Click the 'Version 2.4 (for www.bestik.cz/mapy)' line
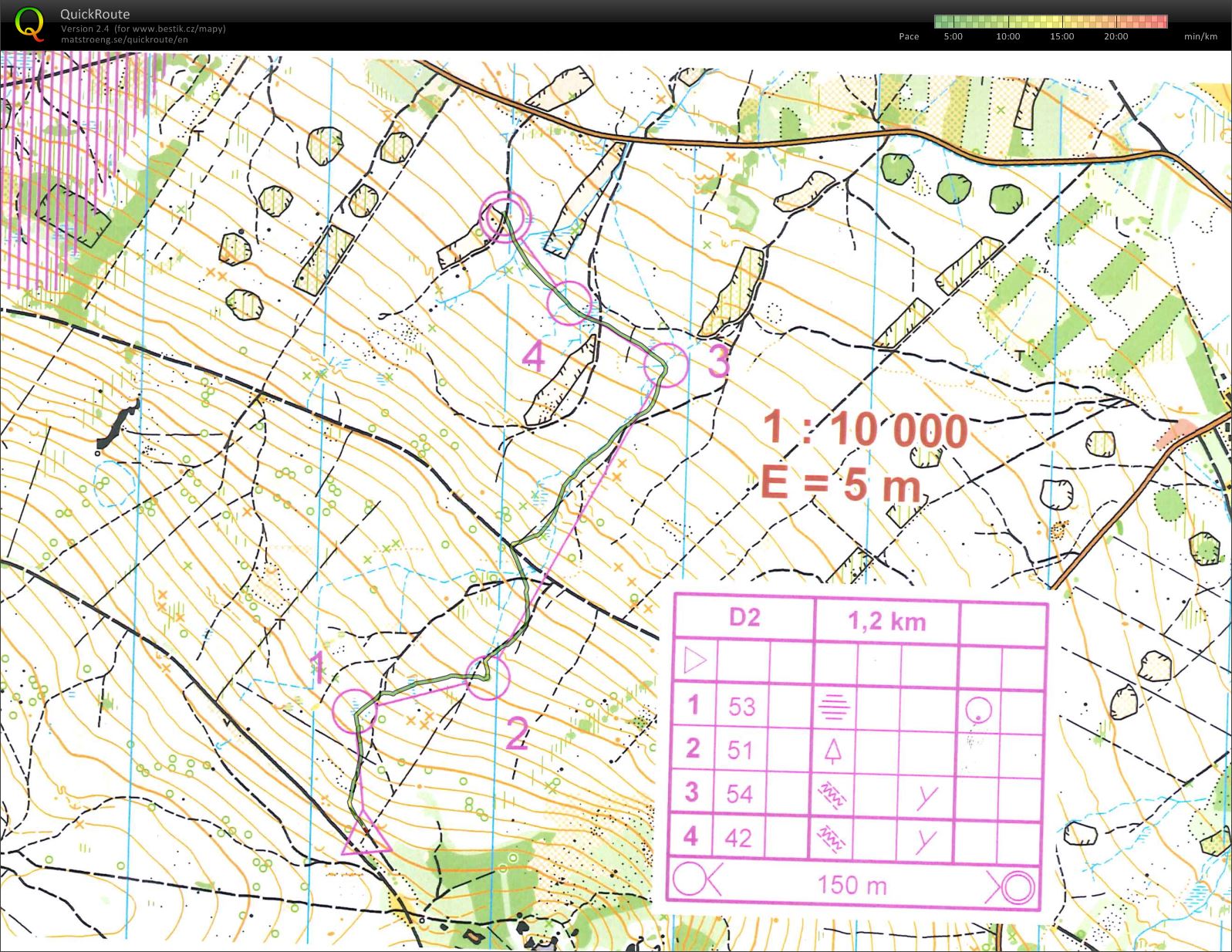Screen dimensions: 1232x952 143,29
